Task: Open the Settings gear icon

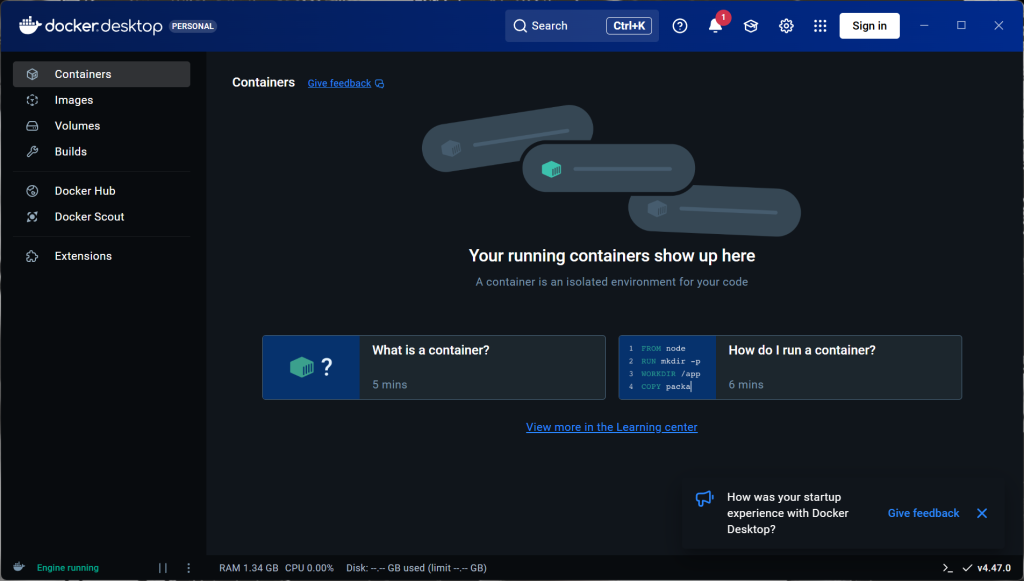Action: point(786,26)
